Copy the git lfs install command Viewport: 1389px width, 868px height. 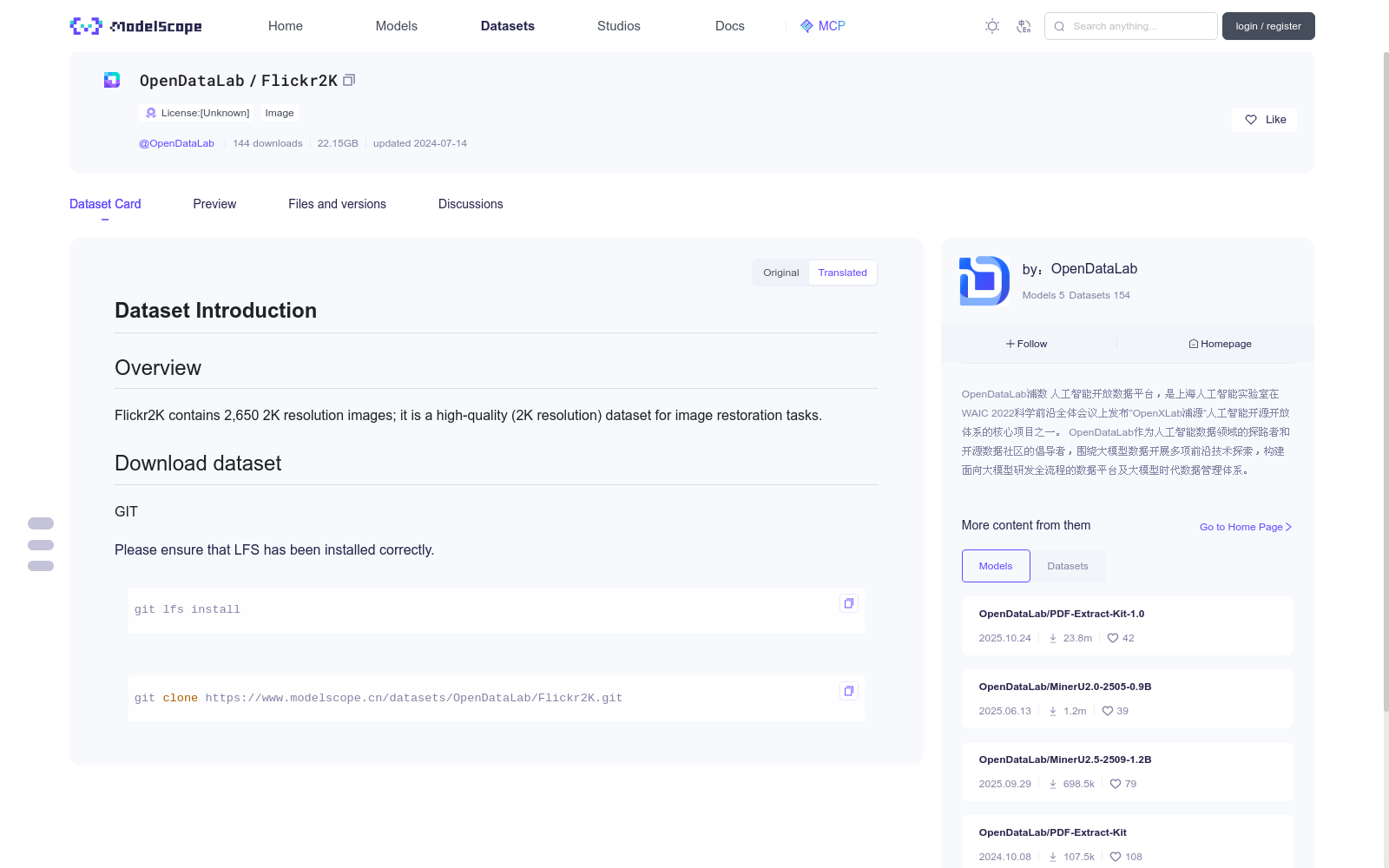tap(849, 603)
